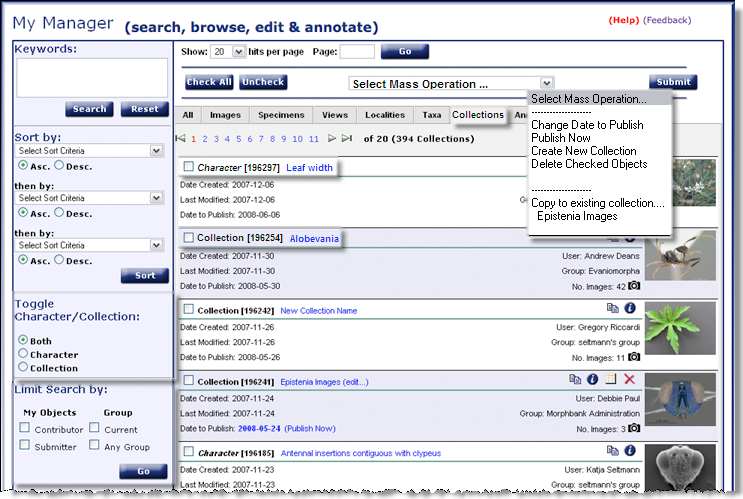
Task: Open the Leaf width character link
Action: click(308, 167)
